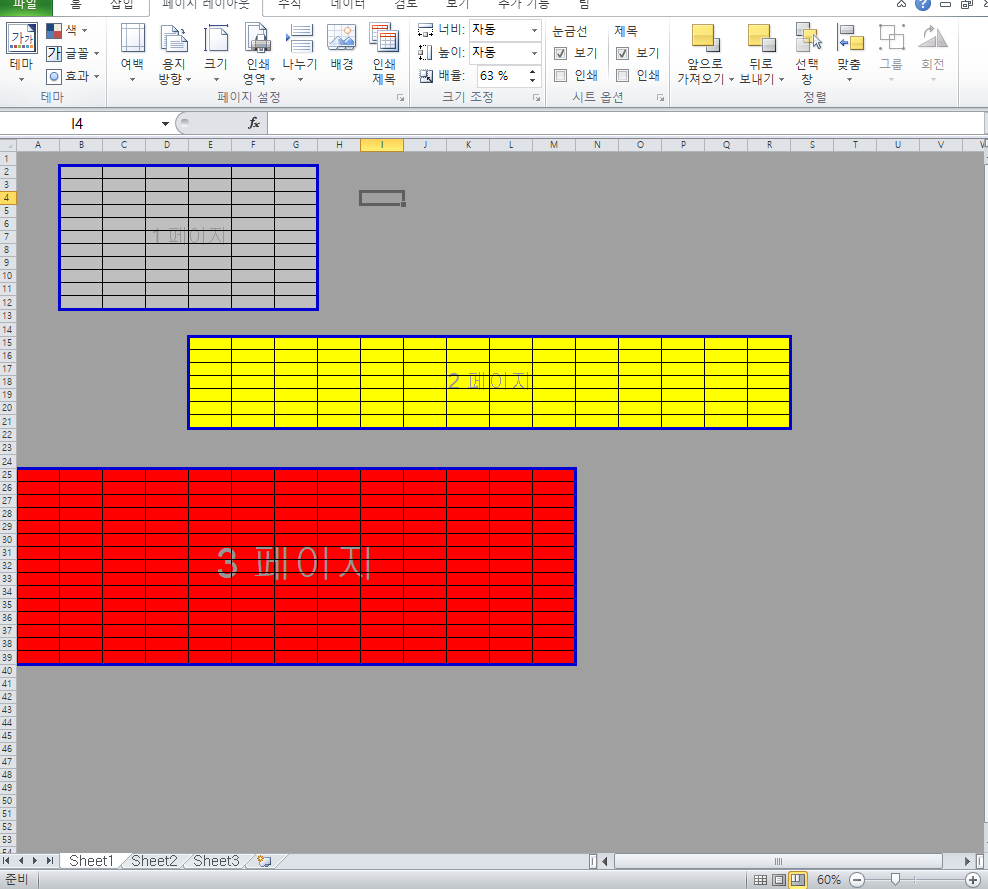Open the 색 theme colors menu

click(x=67, y=30)
